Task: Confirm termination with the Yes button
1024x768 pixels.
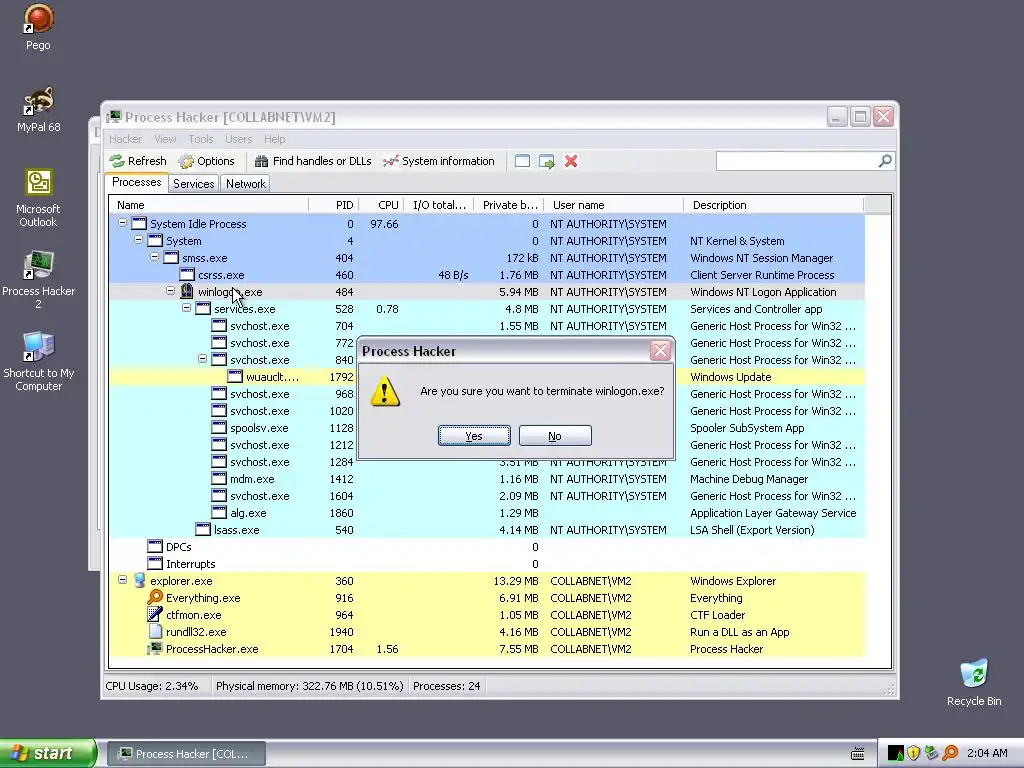Action: [474, 436]
